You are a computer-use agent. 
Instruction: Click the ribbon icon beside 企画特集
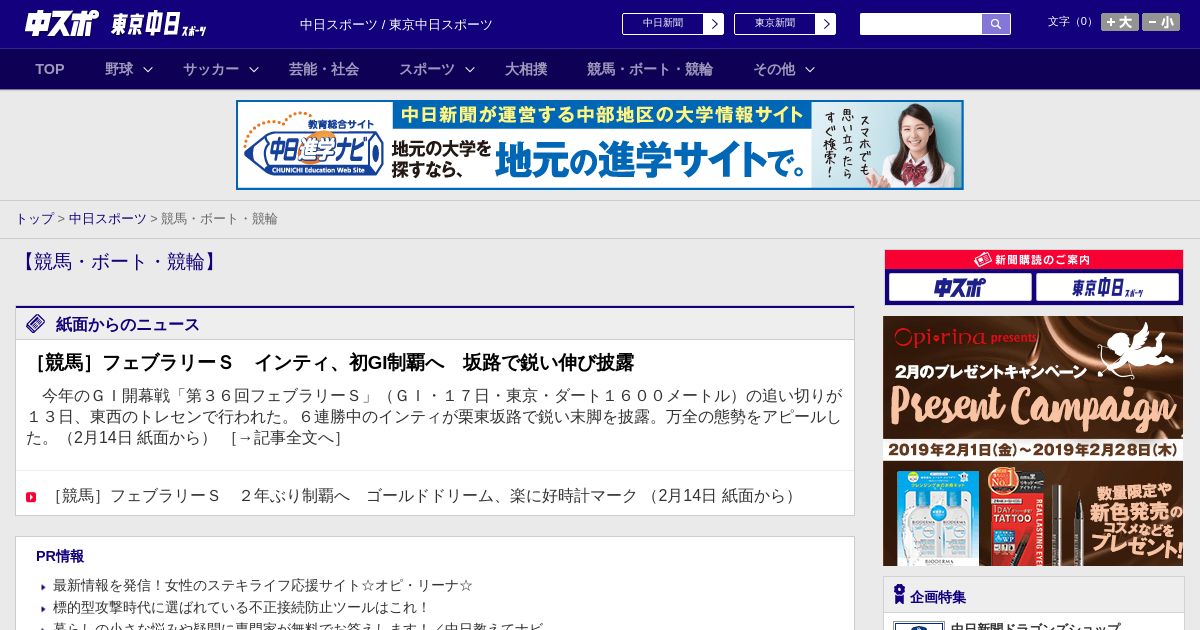899,595
